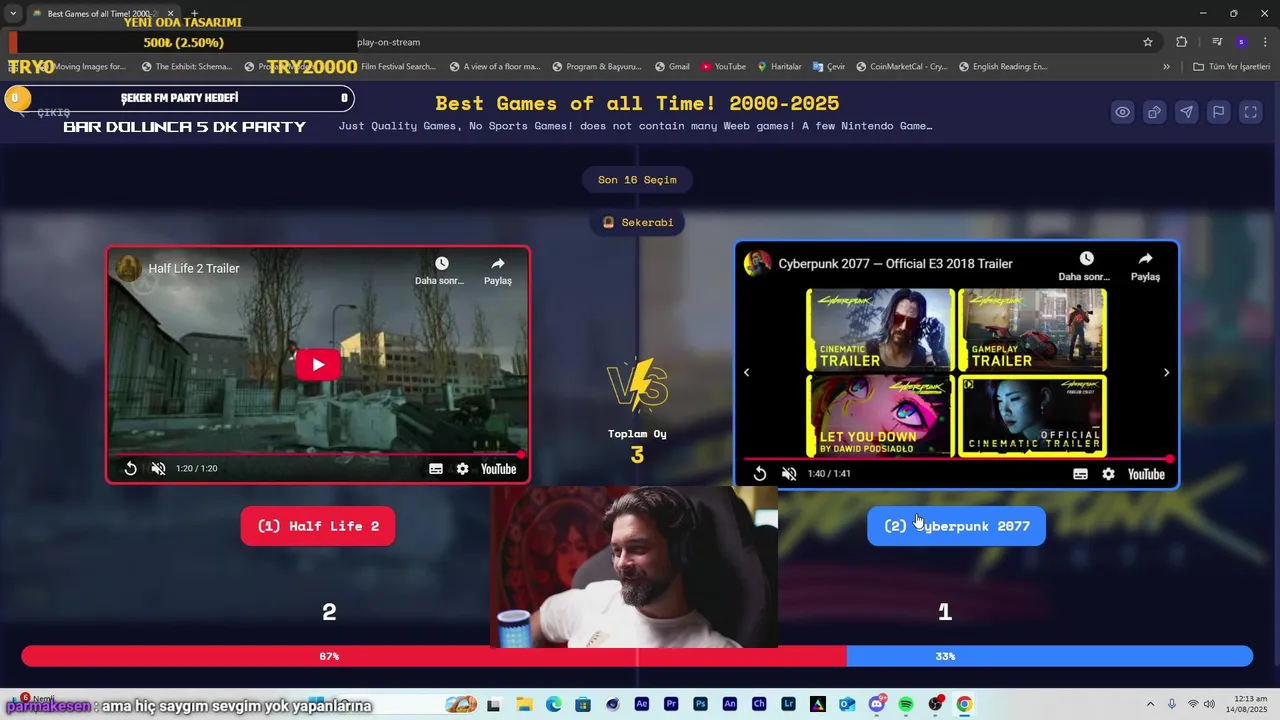The width and height of the screenshot is (1280, 720).
Task: Open the Chrome three-dot menu
Action: point(1266,42)
